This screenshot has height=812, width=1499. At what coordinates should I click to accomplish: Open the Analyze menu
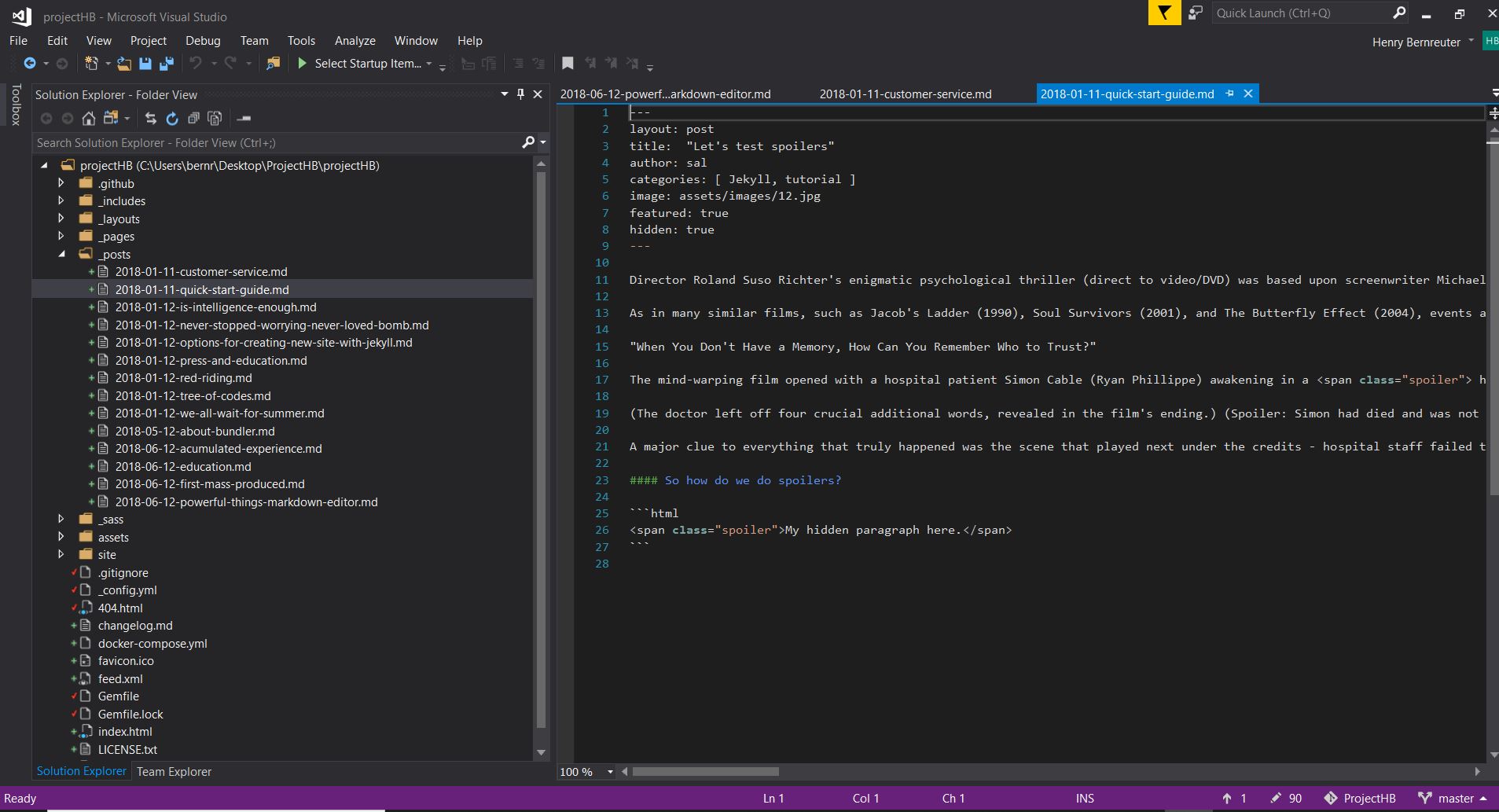(355, 41)
